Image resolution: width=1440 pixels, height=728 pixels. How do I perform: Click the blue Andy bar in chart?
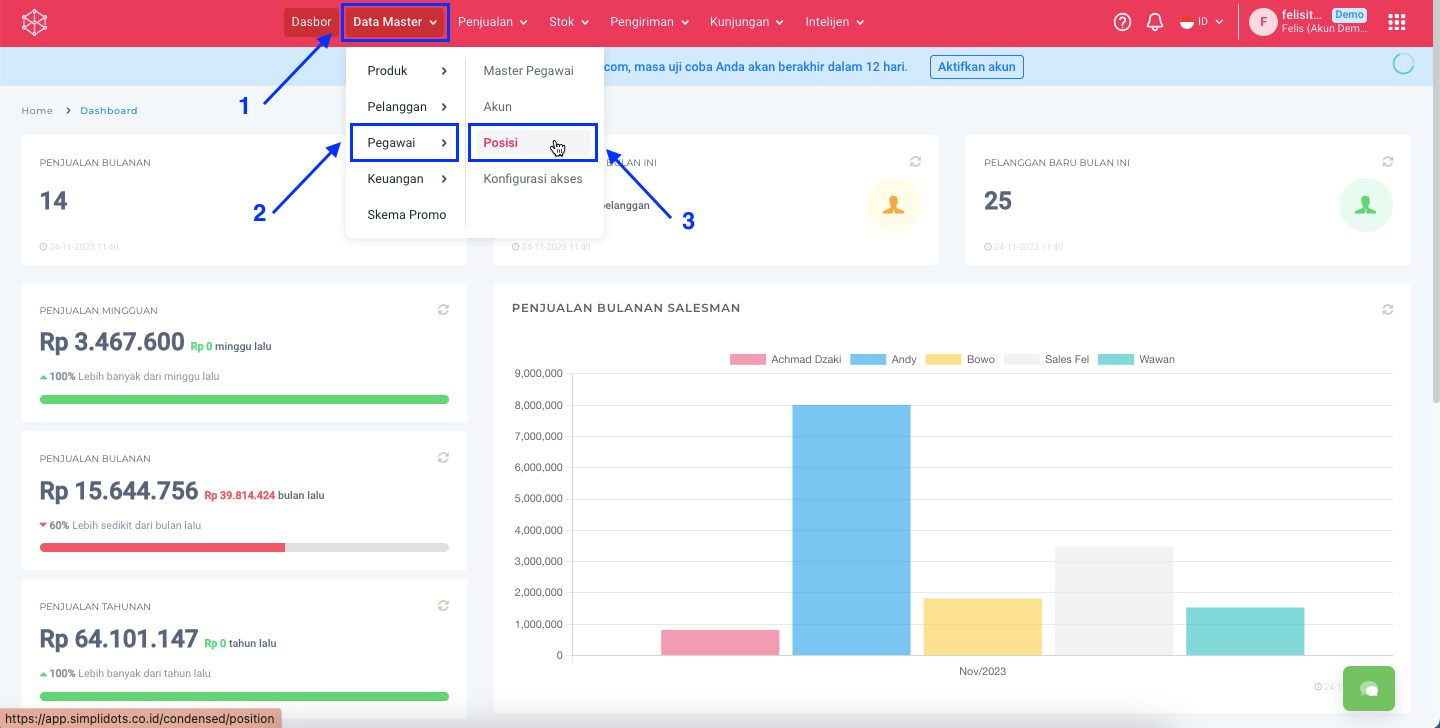[851, 530]
